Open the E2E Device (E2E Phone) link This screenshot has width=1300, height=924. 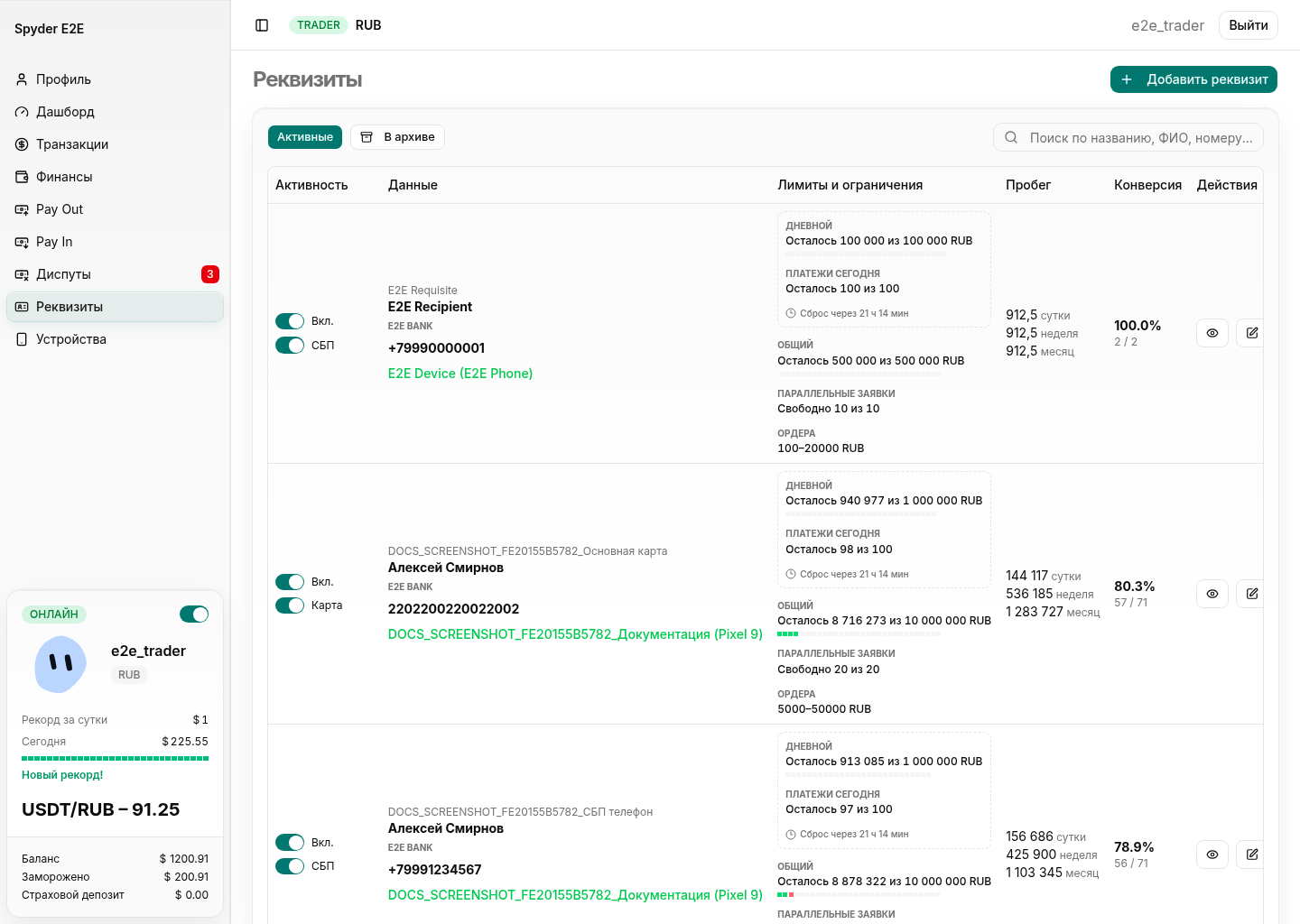pyautogui.click(x=460, y=374)
